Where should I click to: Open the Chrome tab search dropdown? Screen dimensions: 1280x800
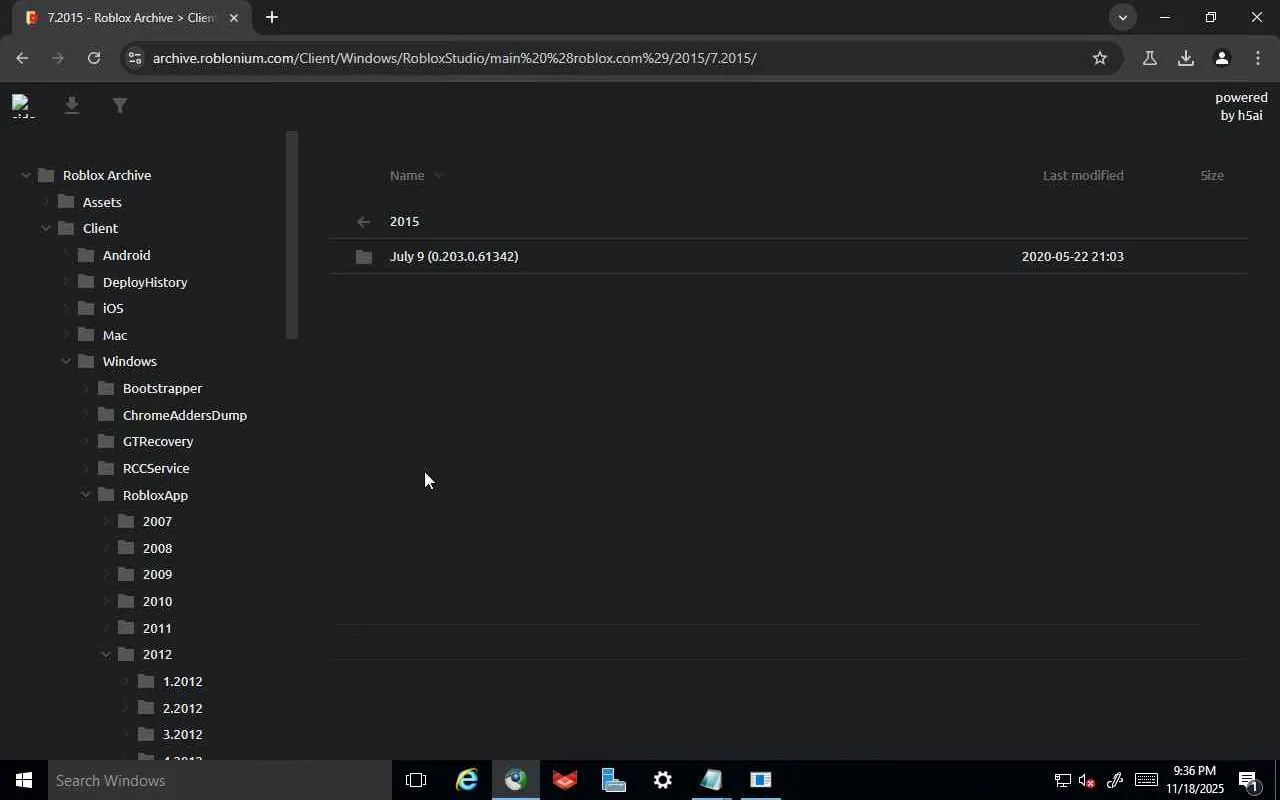[x=1122, y=17]
